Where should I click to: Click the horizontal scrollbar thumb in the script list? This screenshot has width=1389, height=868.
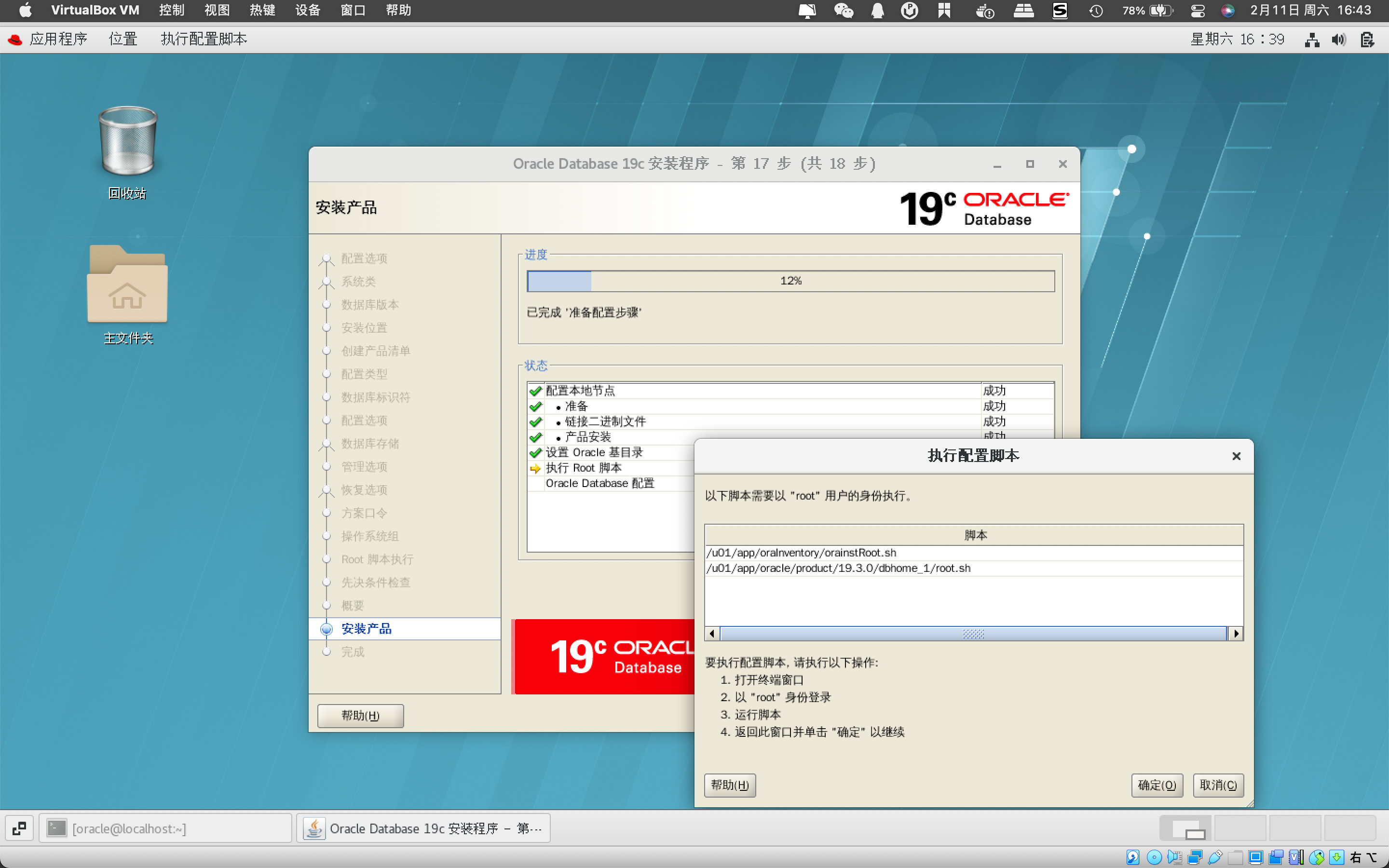(973, 633)
